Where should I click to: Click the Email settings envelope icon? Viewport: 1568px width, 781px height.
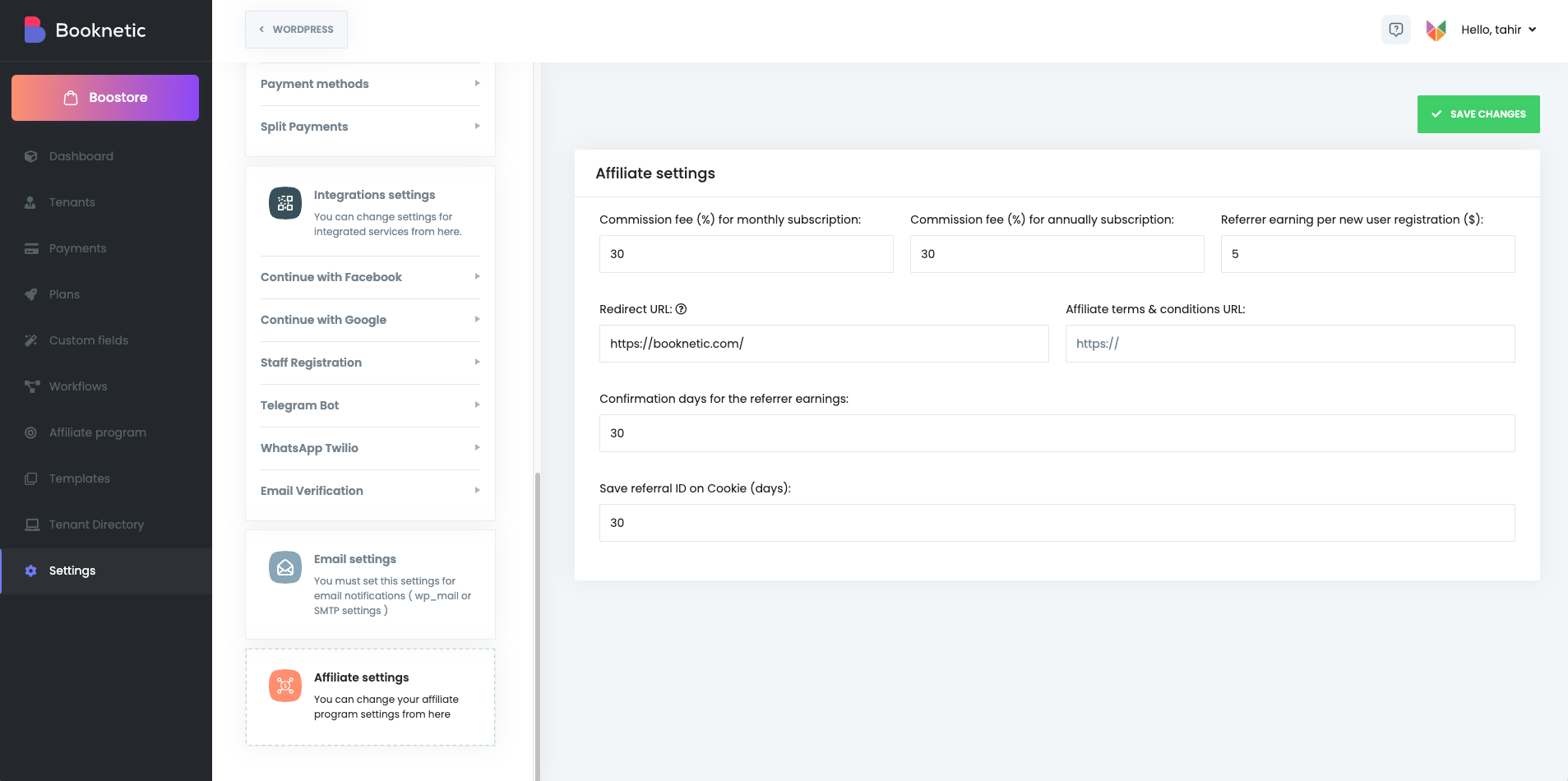(285, 567)
